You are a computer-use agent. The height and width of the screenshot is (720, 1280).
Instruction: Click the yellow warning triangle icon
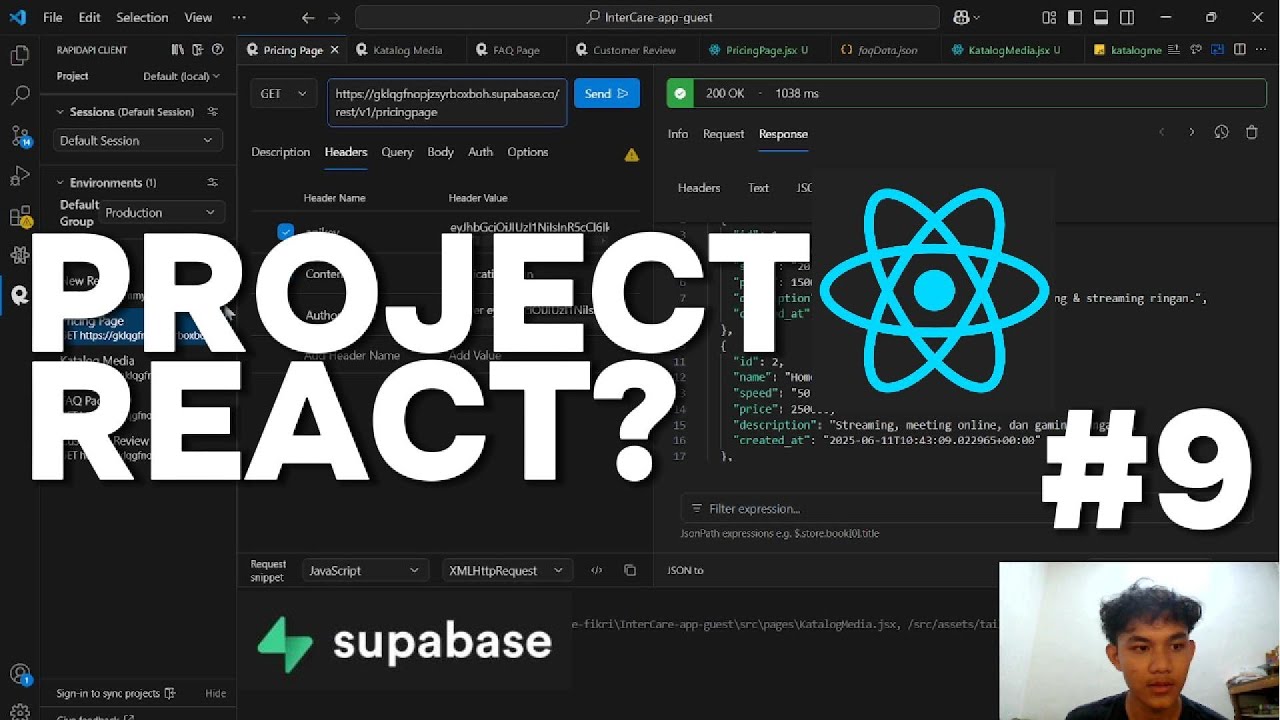[631, 155]
